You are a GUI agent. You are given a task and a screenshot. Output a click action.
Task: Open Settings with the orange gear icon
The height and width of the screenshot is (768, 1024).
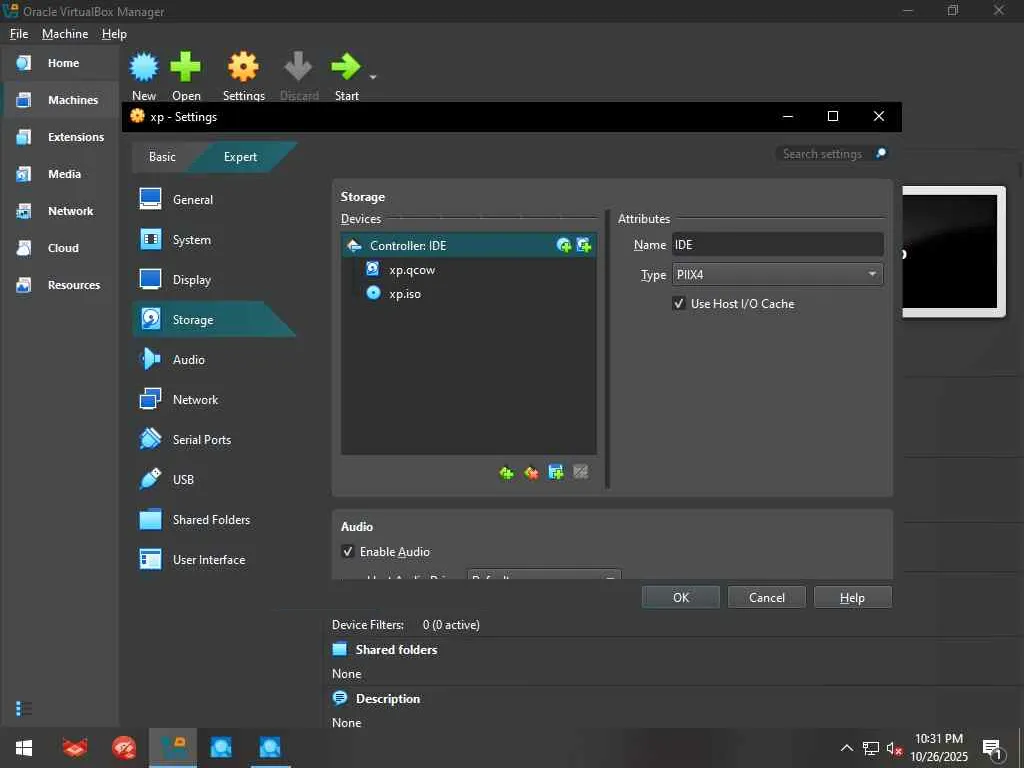(x=243, y=67)
